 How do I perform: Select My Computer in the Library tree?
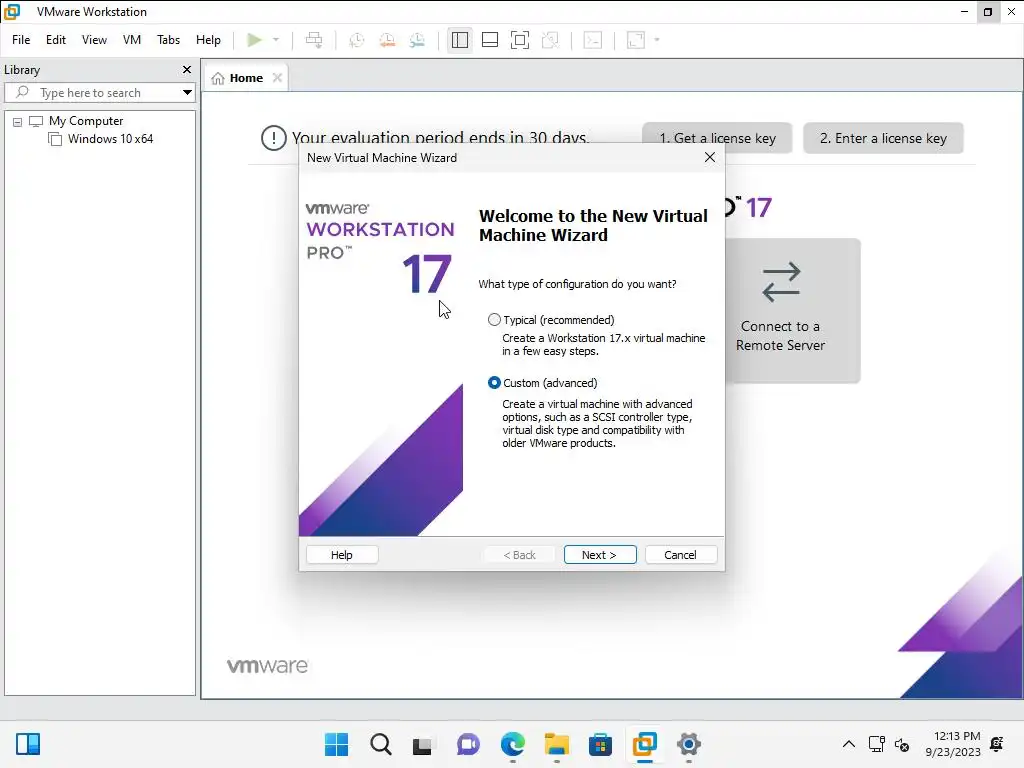[86, 121]
